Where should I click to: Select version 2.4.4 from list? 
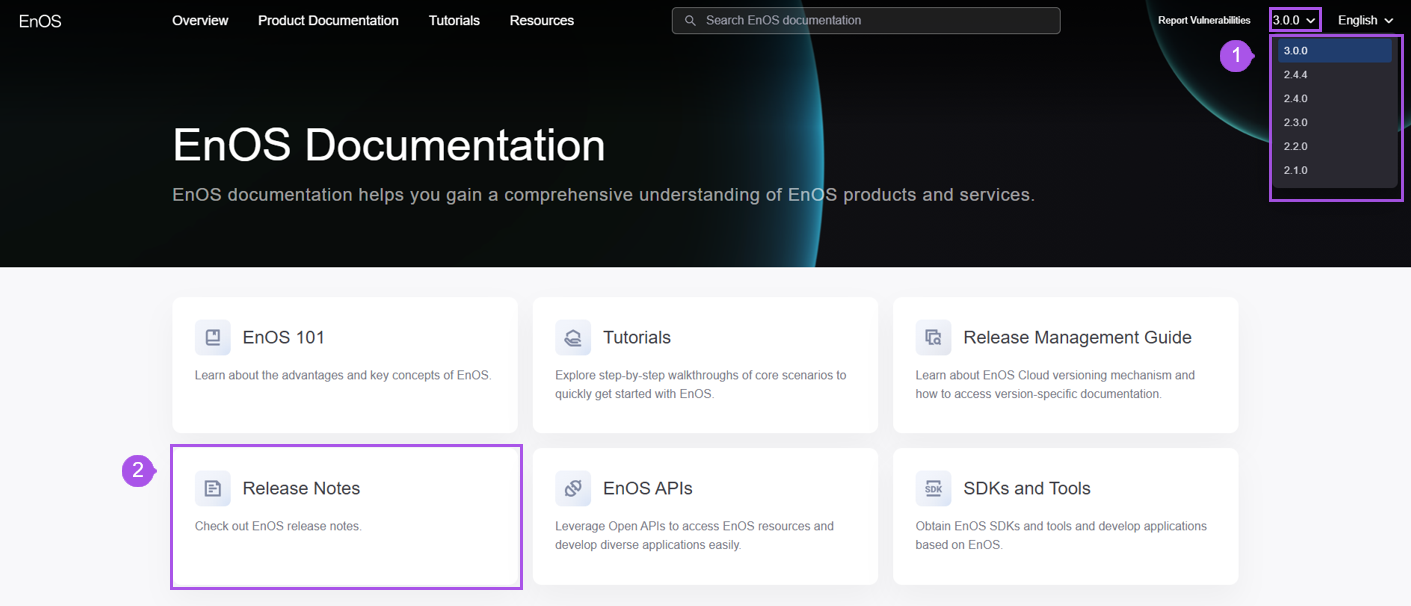(x=1296, y=75)
